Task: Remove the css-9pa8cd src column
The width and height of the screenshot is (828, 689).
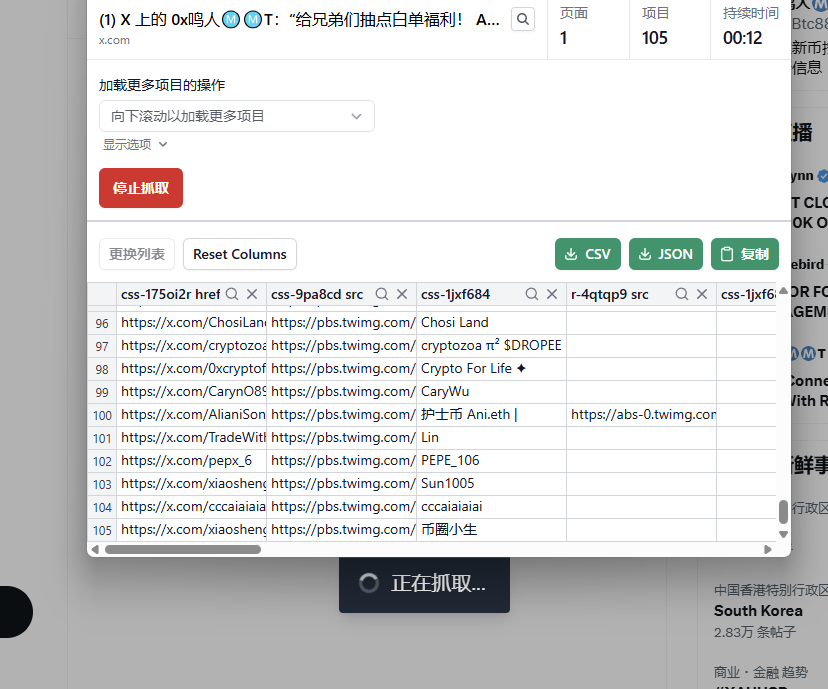Action: click(402, 294)
